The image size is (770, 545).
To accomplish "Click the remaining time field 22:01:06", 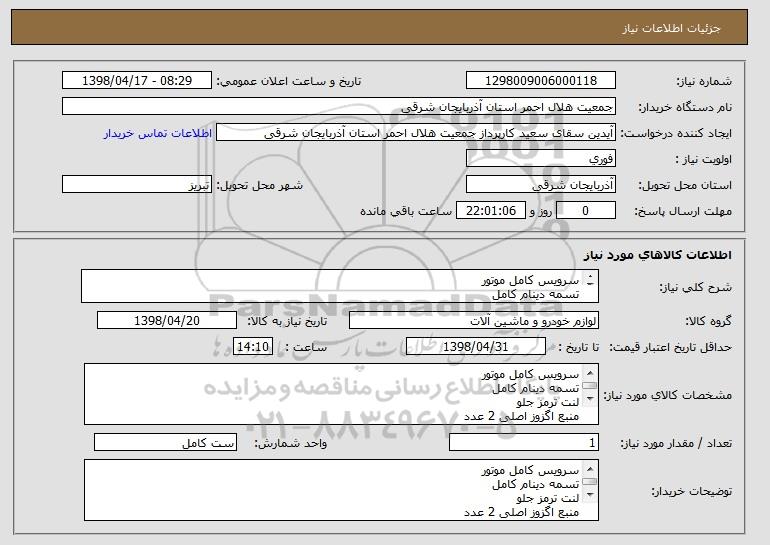I will (x=491, y=211).
